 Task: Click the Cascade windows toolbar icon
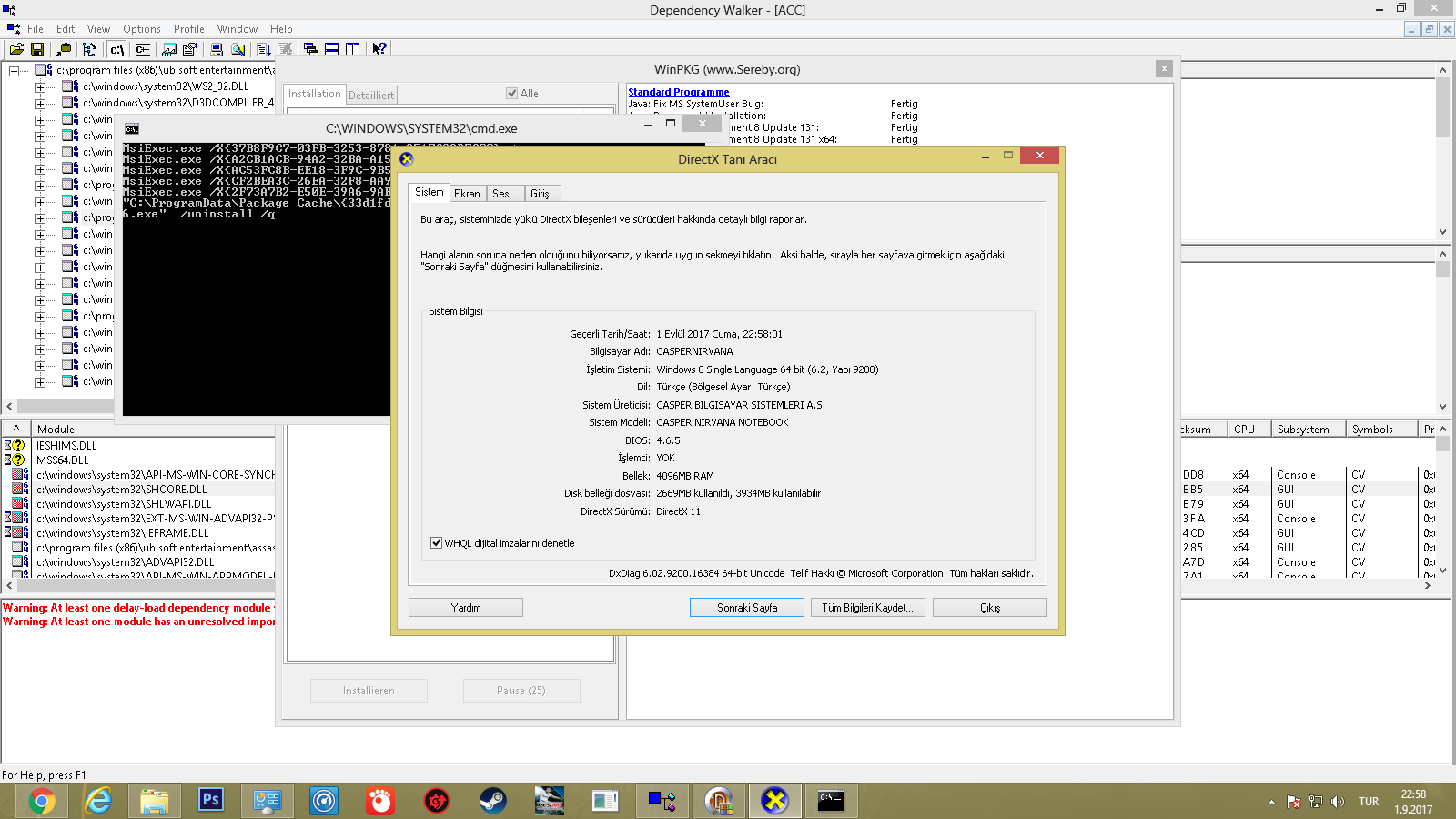[x=311, y=49]
